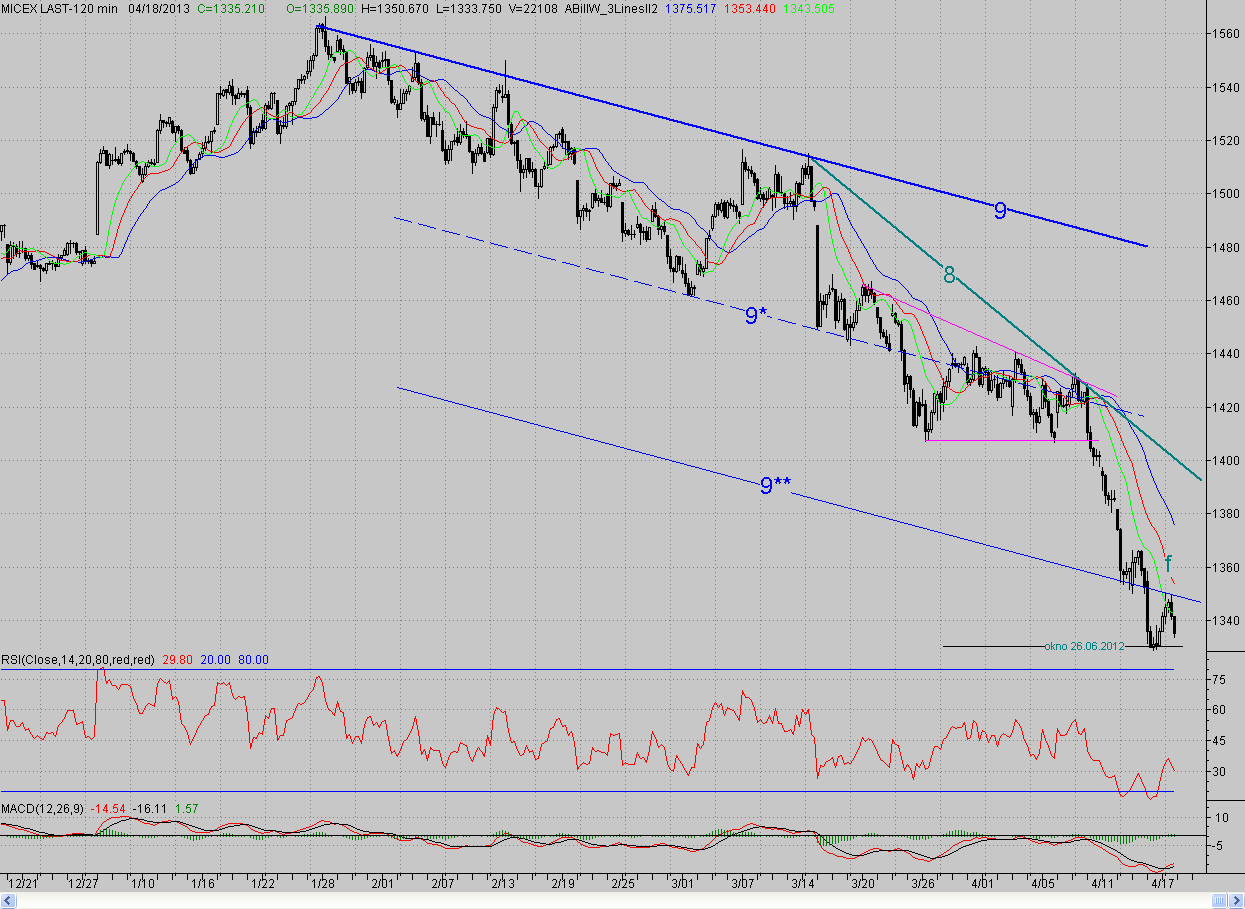Click the '2/13' date on time axis
Viewport: 1245px width, 909px height.
(x=503, y=883)
